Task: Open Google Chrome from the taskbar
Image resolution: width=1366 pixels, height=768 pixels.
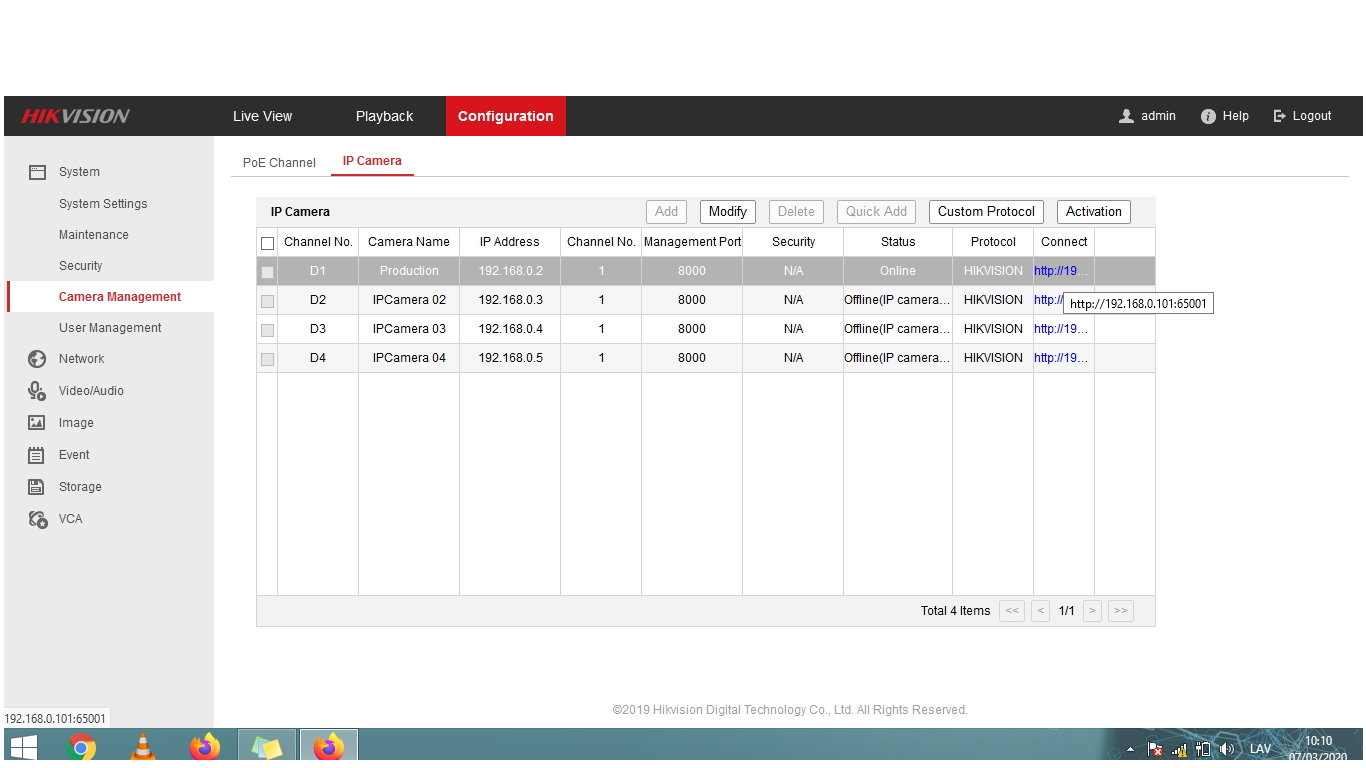Action: (x=82, y=747)
